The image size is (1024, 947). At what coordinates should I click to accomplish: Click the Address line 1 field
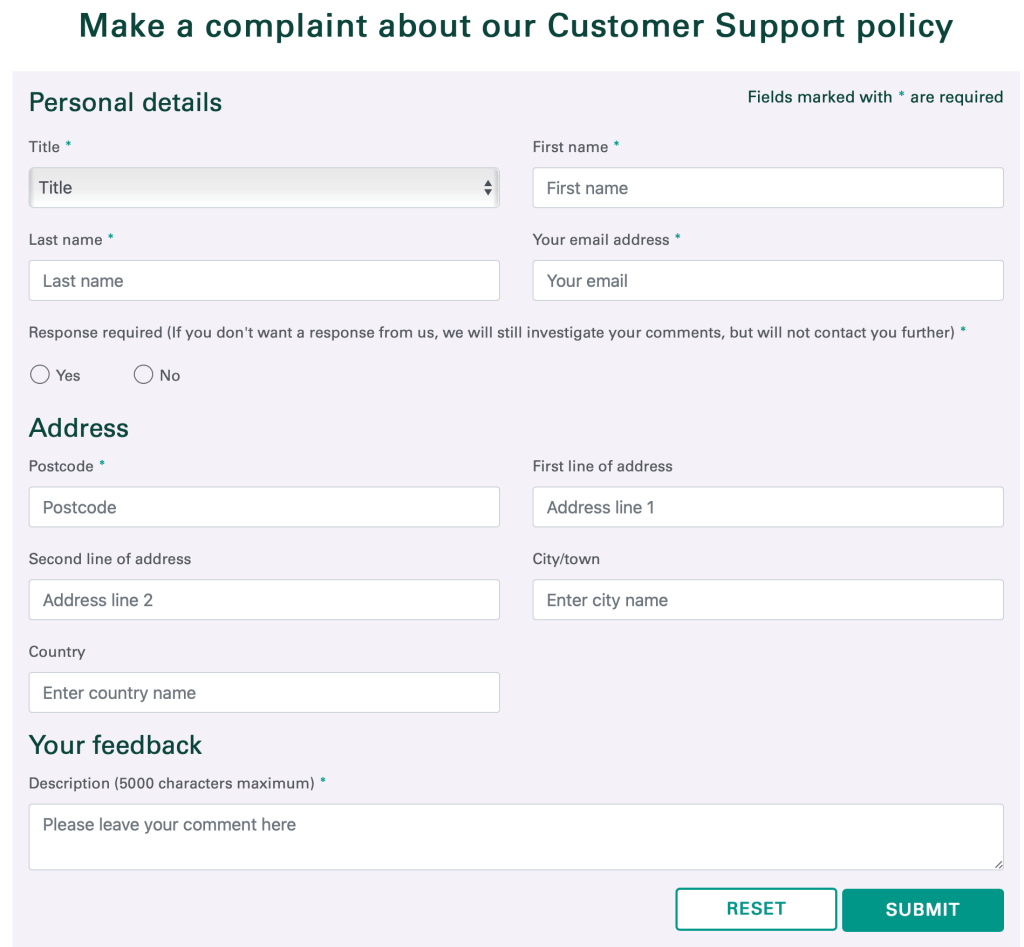coord(767,507)
